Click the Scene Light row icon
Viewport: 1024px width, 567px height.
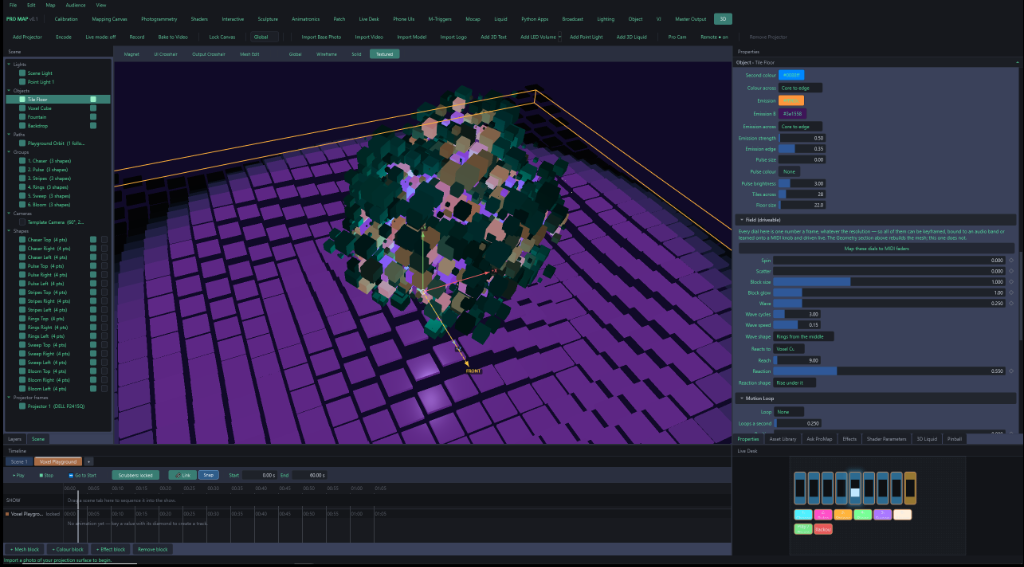point(22,73)
